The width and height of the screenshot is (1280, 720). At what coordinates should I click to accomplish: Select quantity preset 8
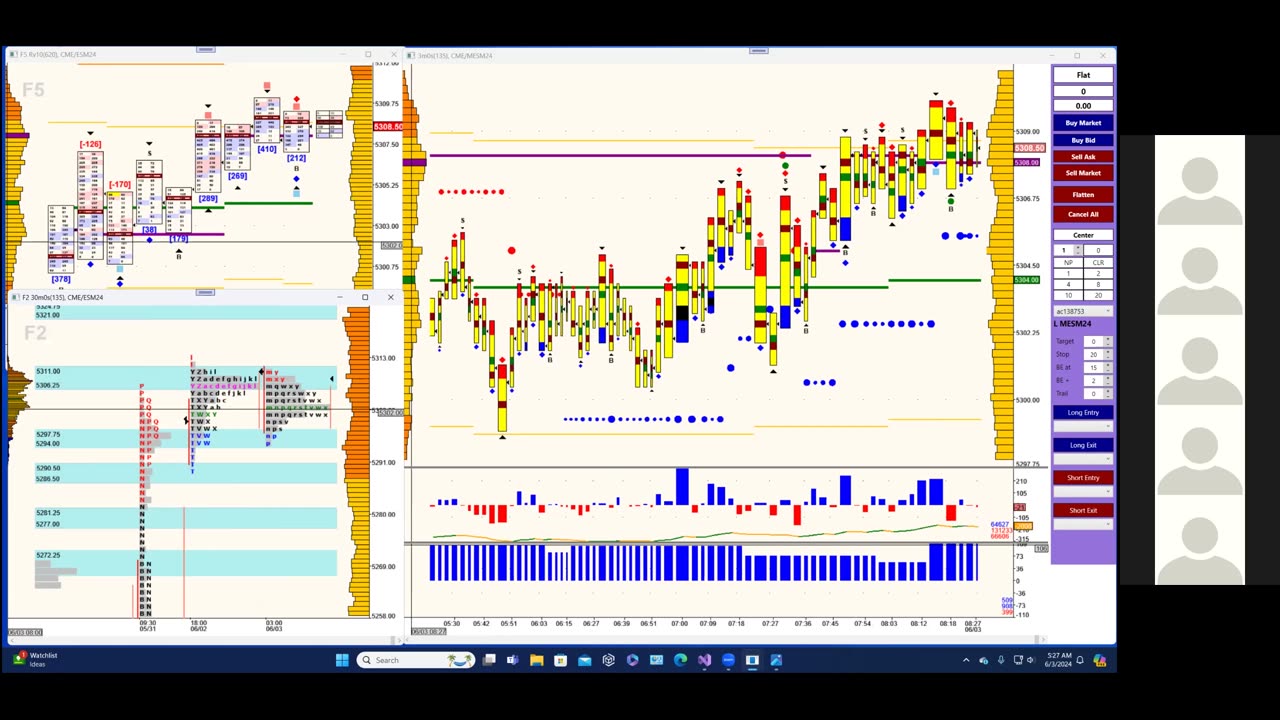[x=1098, y=284]
